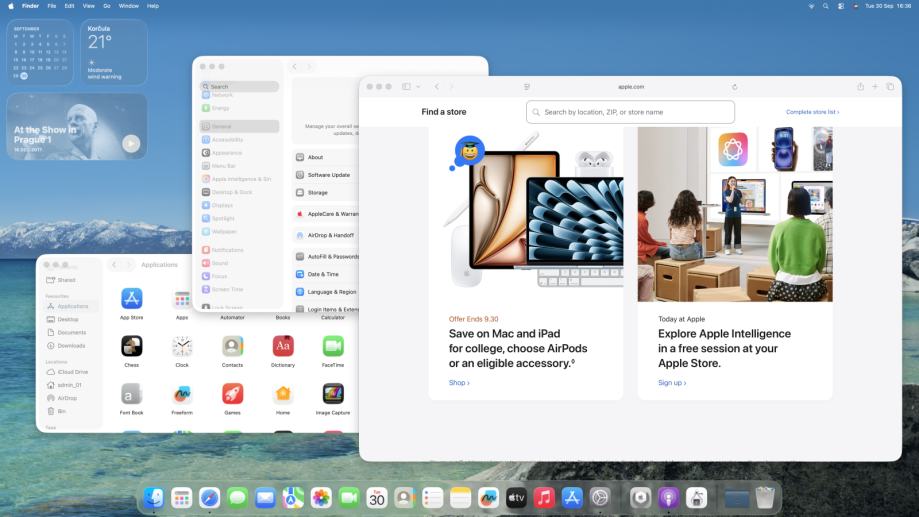Show Safari tab overview icon
Viewport: 919px width, 517px height.
[890, 87]
